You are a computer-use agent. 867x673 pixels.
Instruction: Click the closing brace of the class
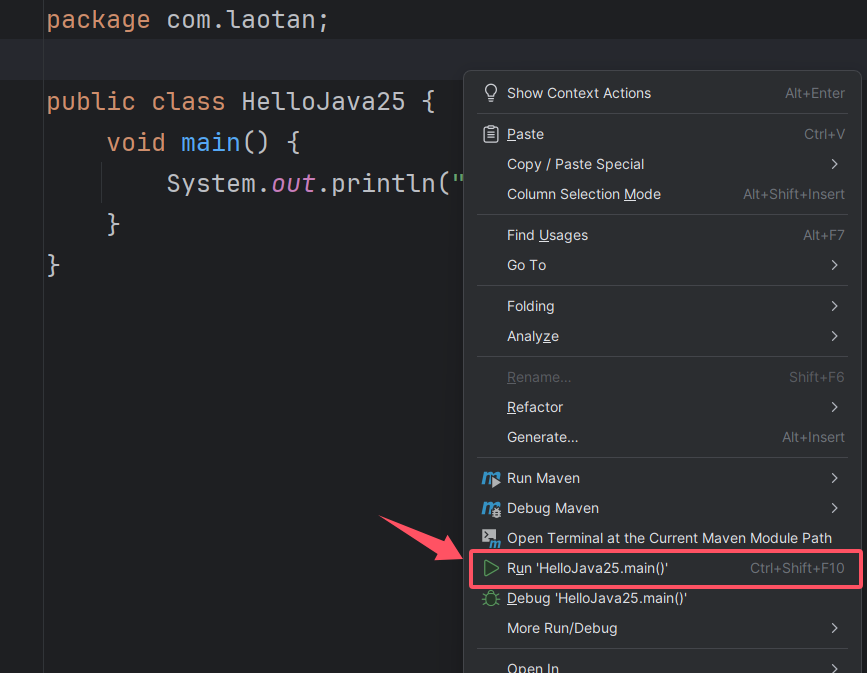54,265
